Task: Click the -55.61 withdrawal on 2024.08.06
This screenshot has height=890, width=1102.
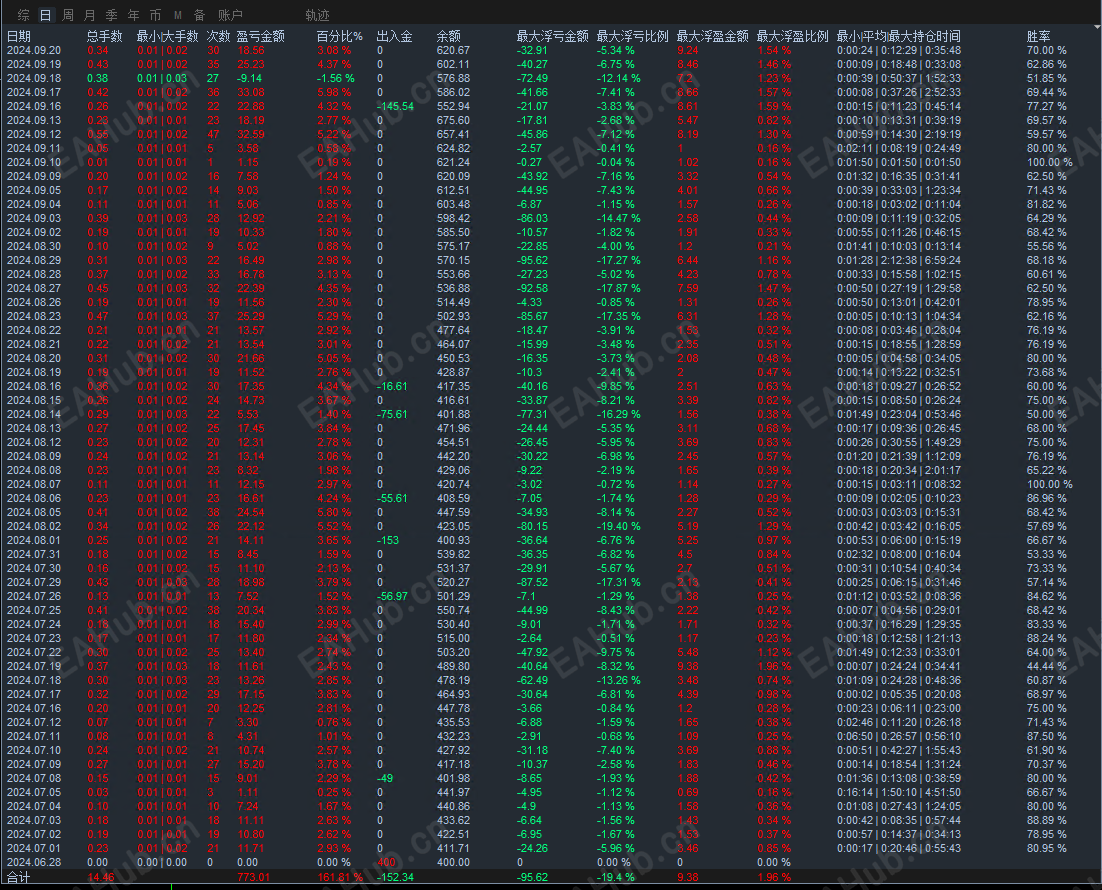Action: click(x=391, y=498)
